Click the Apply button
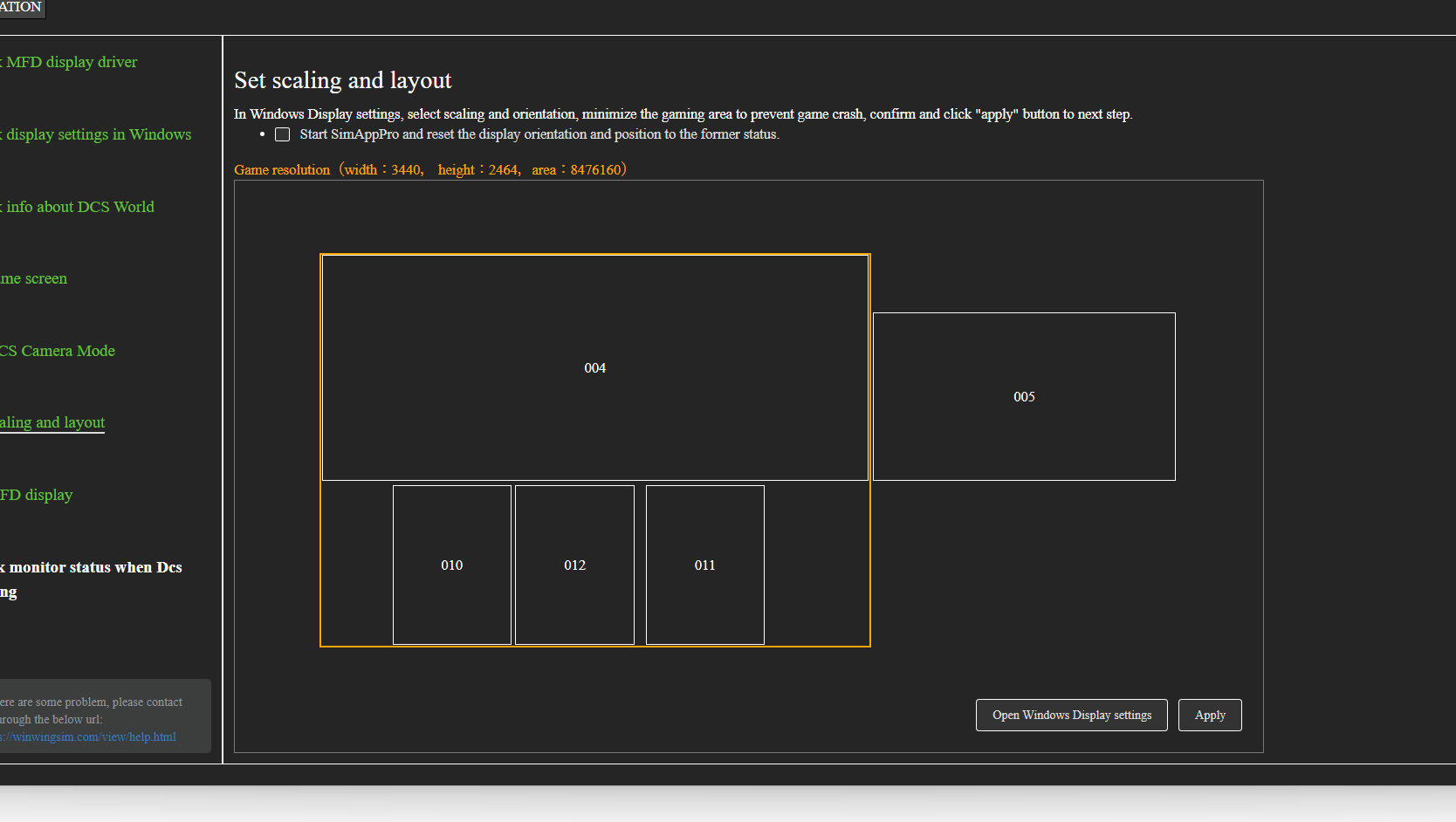1456x822 pixels. pyautogui.click(x=1210, y=715)
